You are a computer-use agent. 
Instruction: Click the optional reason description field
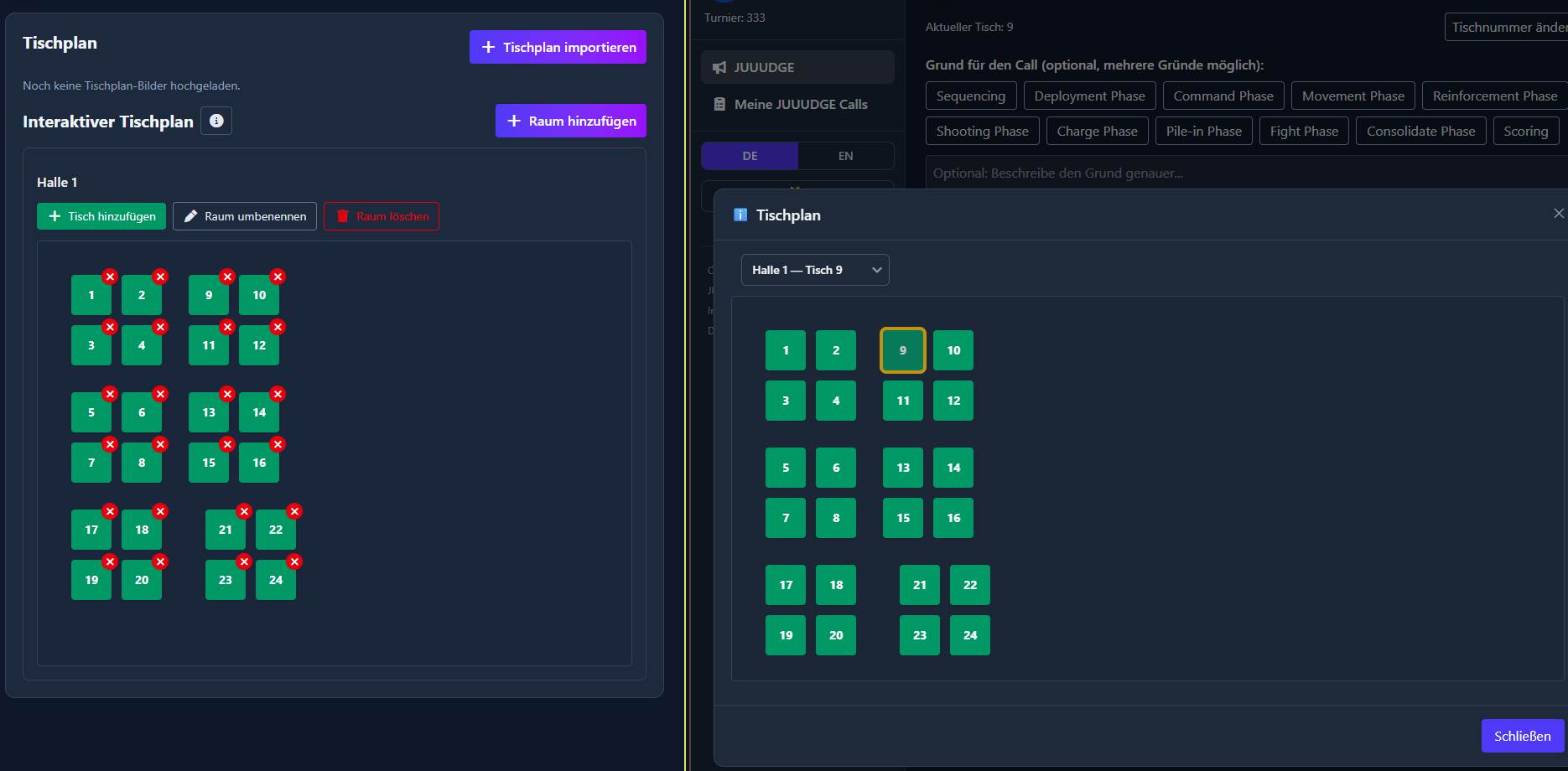(1241, 173)
